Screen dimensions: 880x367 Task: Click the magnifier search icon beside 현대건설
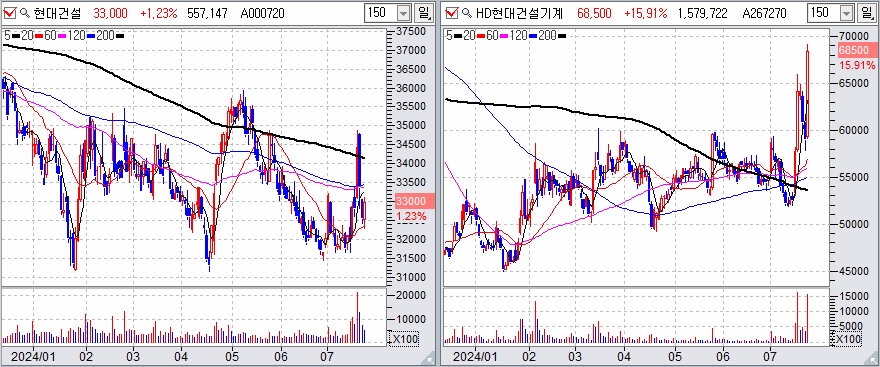pos(25,12)
